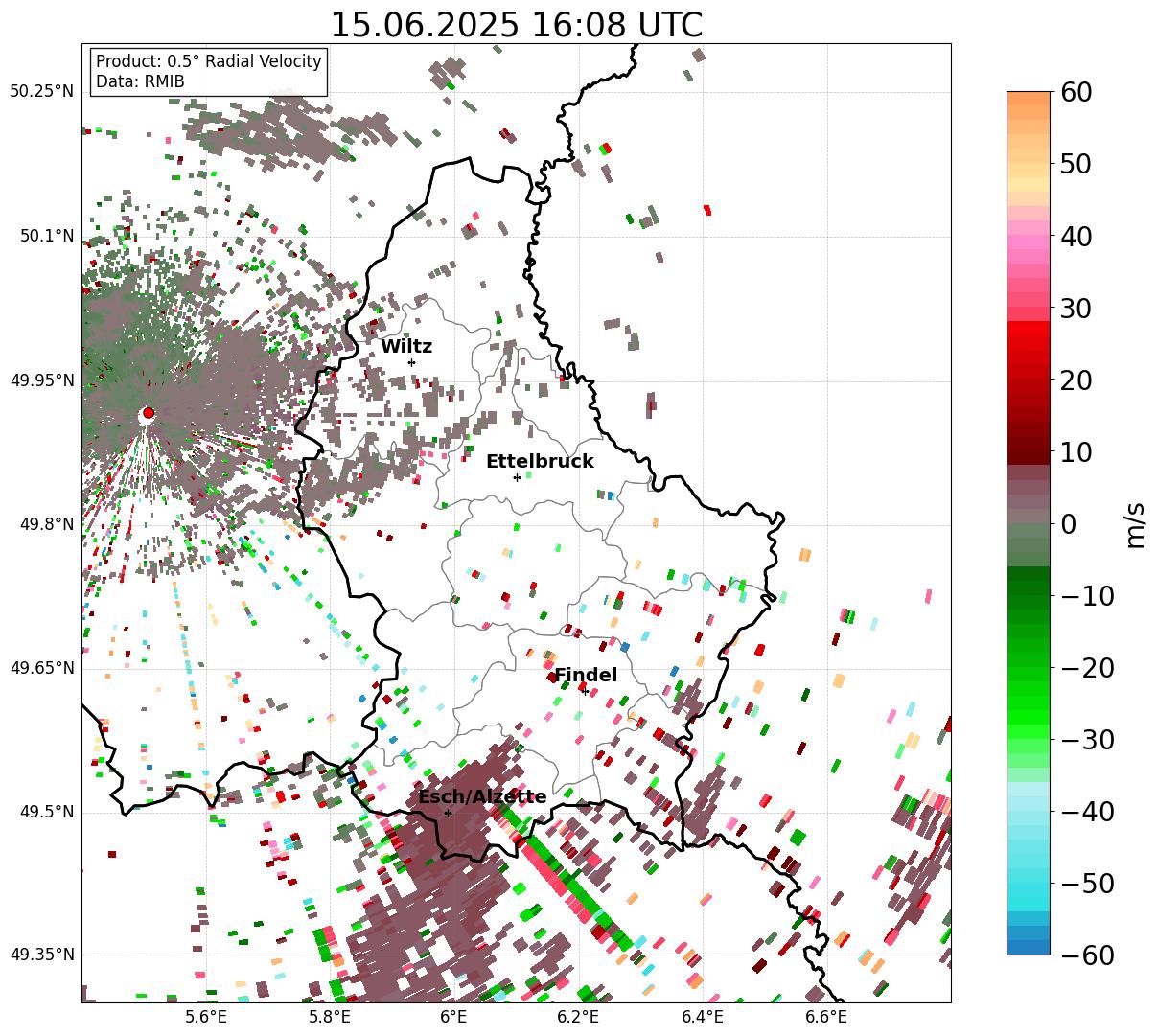Select the Ettelbruck city label

[540, 462]
